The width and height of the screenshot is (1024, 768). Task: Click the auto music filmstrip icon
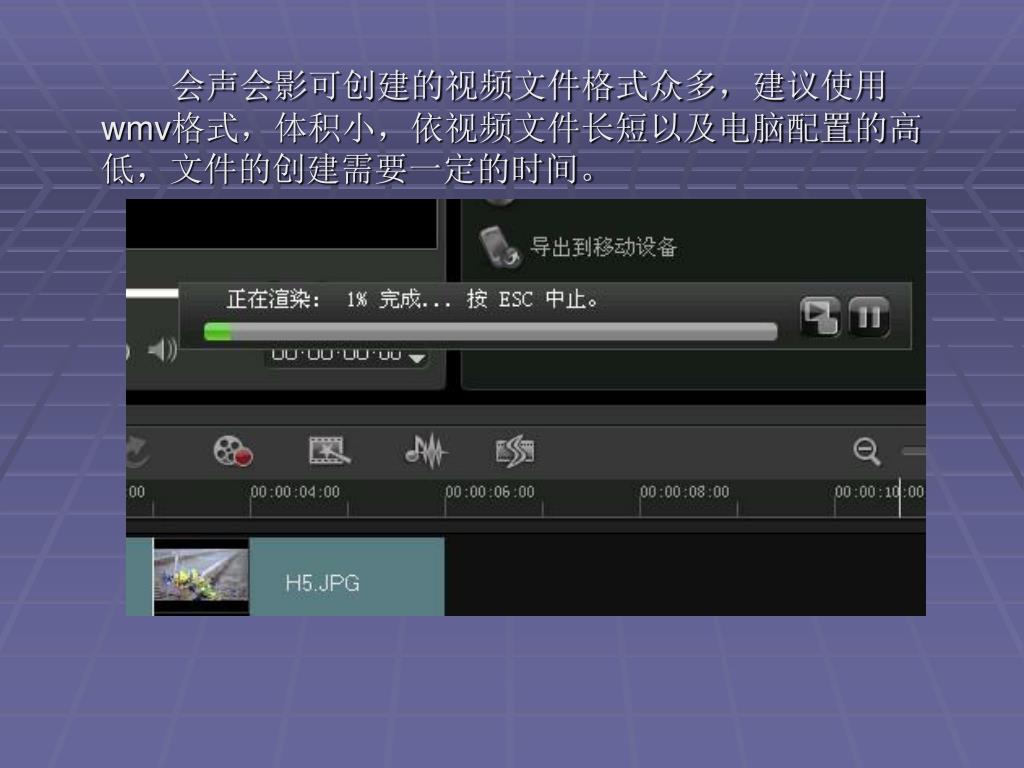(515, 451)
